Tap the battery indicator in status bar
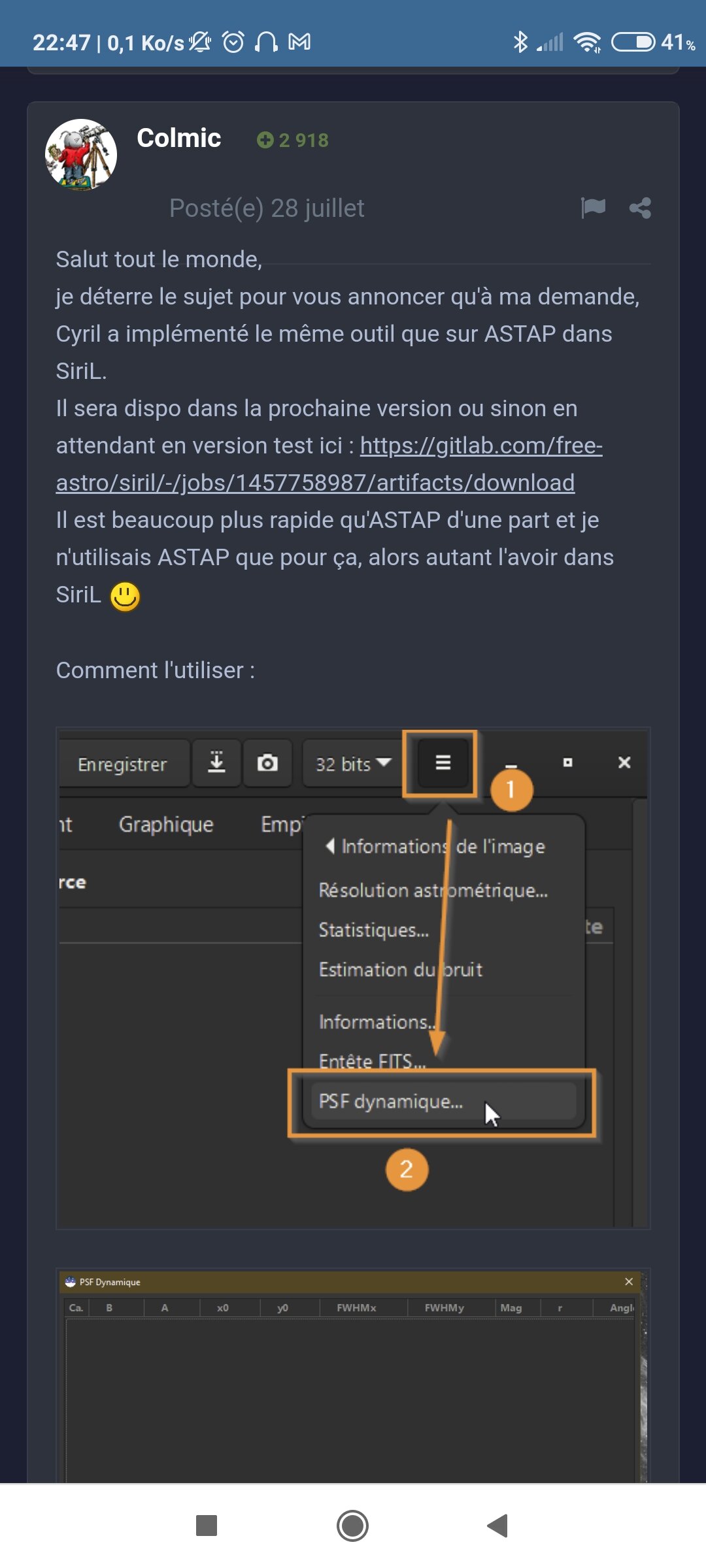The width and height of the screenshot is (706, 1568). [x=633, y=42]
